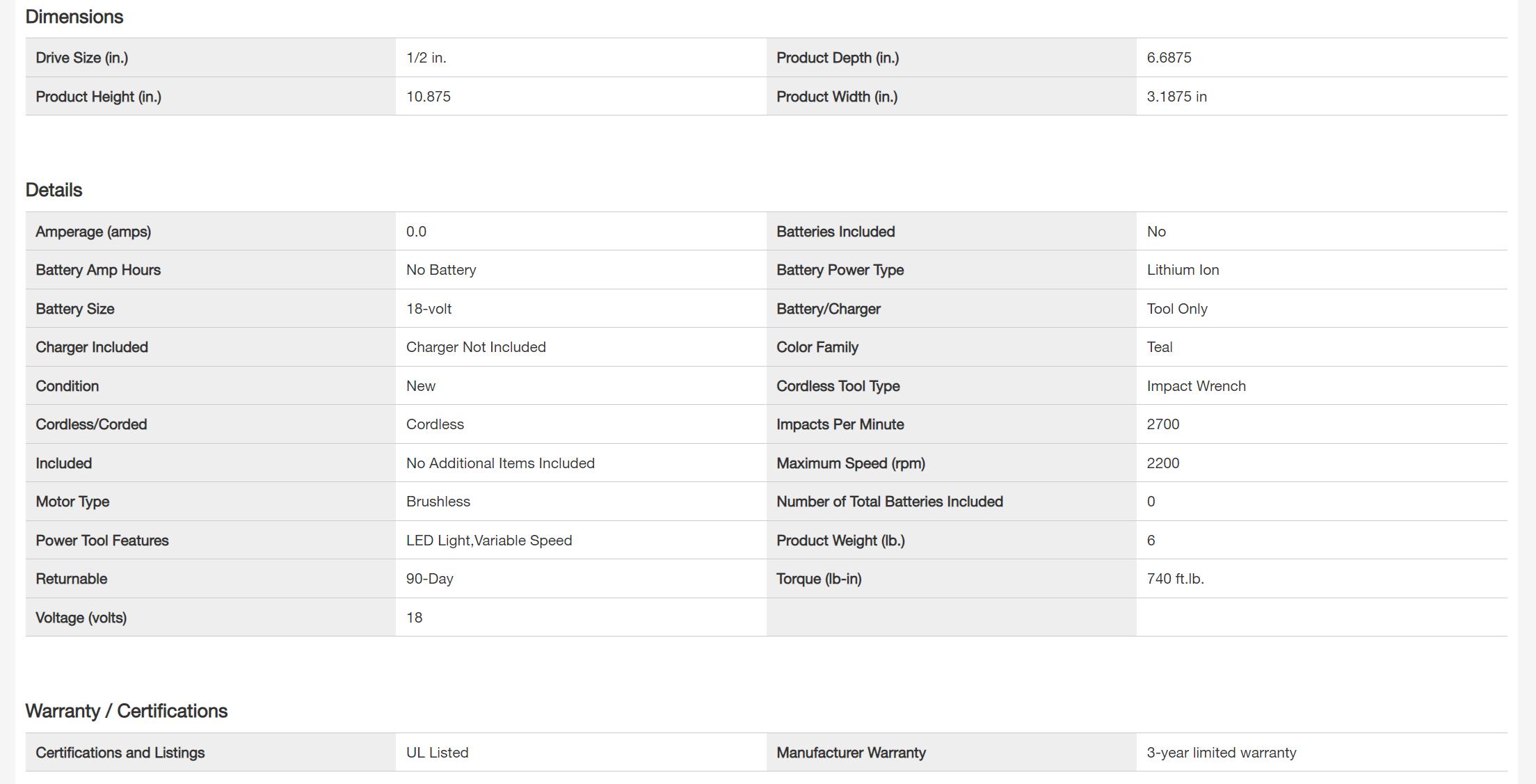Click the 90-Day returnable value
Viewport: 1536px width, 784px height.
coord(430,579)
